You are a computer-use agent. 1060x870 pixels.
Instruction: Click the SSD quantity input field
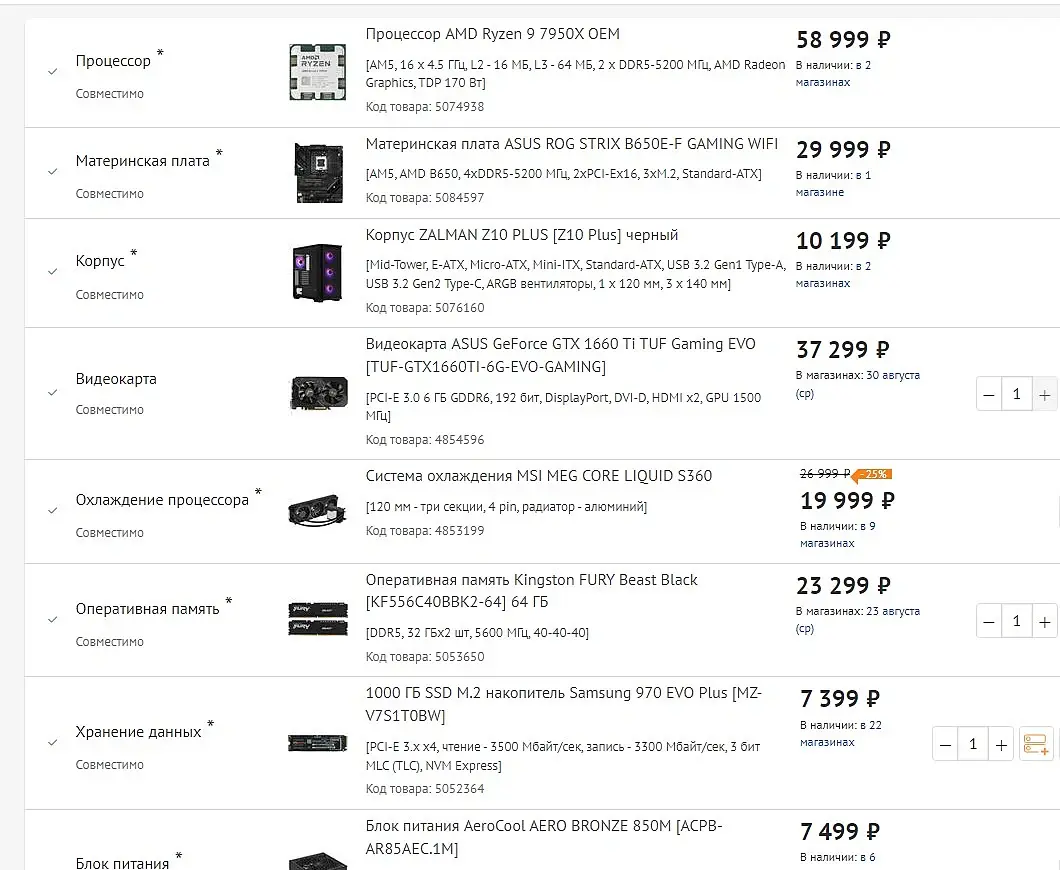coord(973,744)
